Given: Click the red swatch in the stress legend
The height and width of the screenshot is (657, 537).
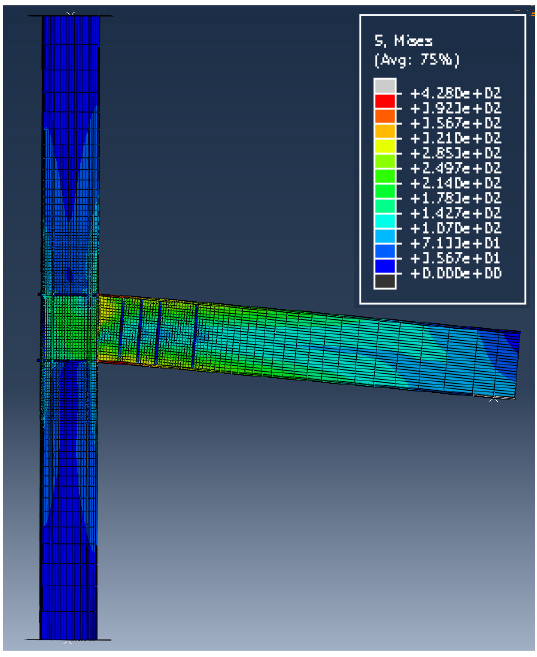Looking at the screenshot, I should click(x=385, y=101).
